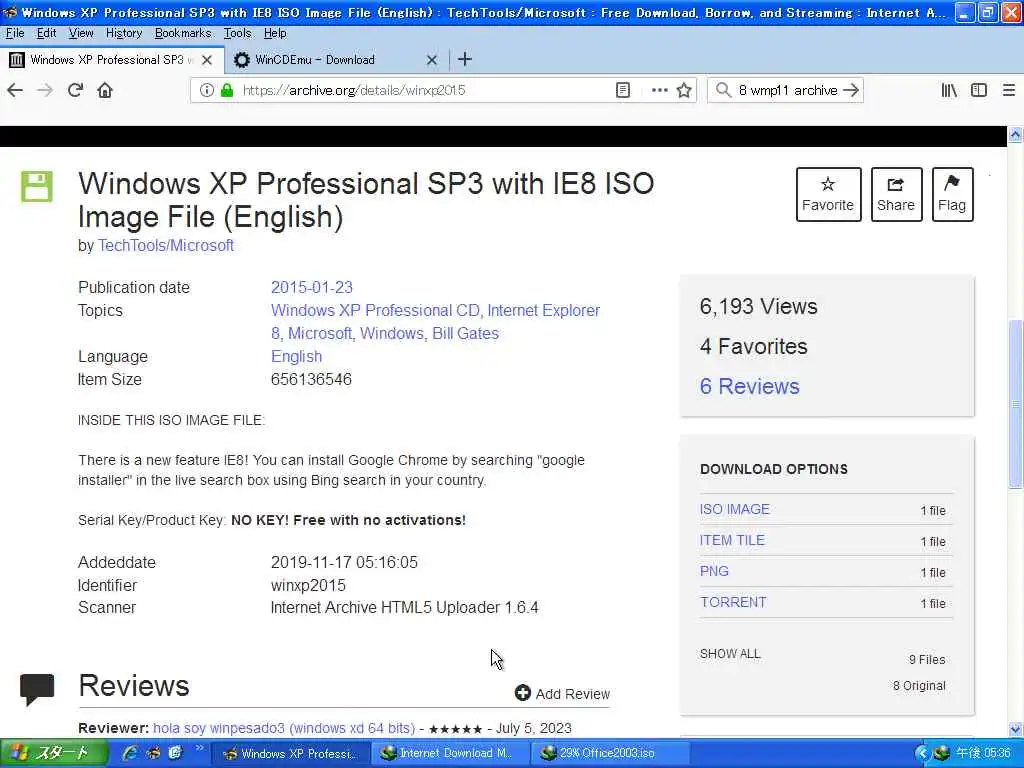
Task: Open a new tab with plus button
Action: (465, 59)
